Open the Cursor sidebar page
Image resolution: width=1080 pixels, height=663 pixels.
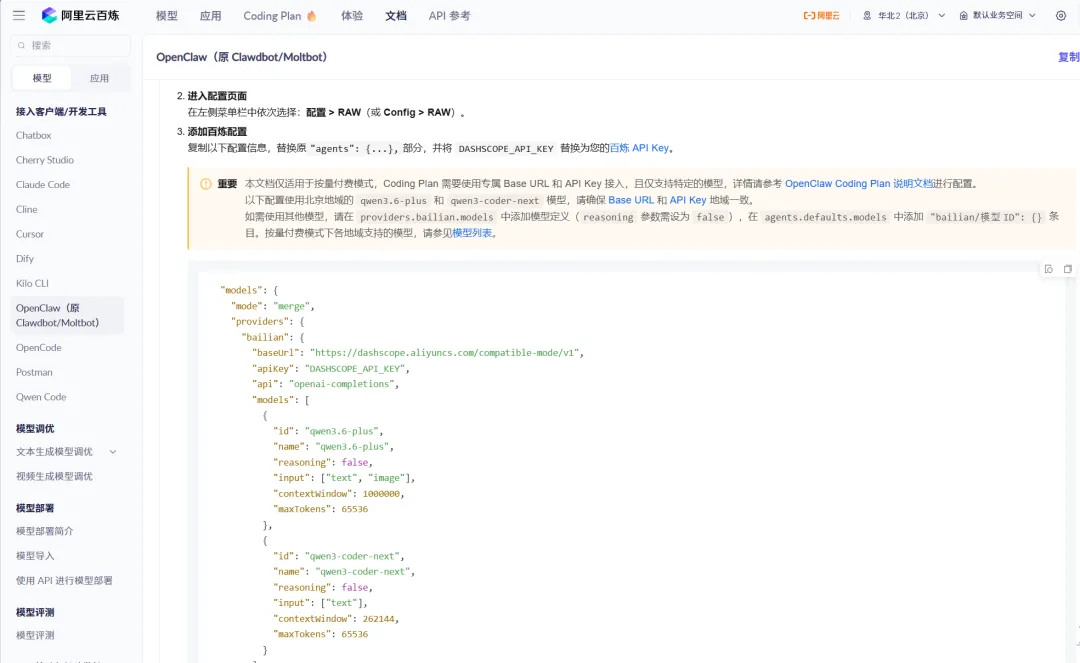[x=30, y=234]
